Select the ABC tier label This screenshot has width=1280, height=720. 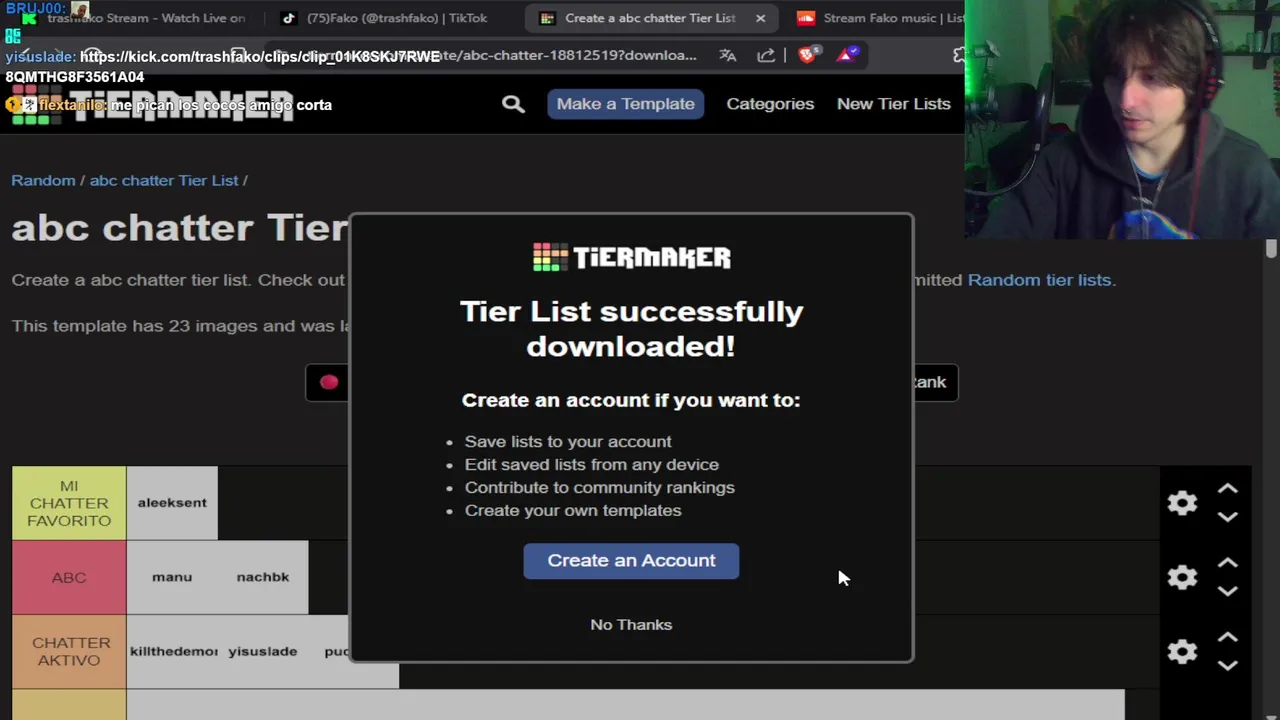pos(69,577)
